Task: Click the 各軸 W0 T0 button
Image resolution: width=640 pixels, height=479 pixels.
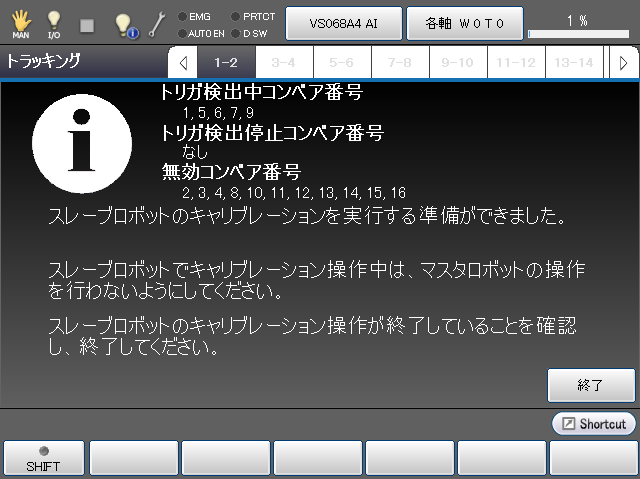Action: tap(463, 22)
